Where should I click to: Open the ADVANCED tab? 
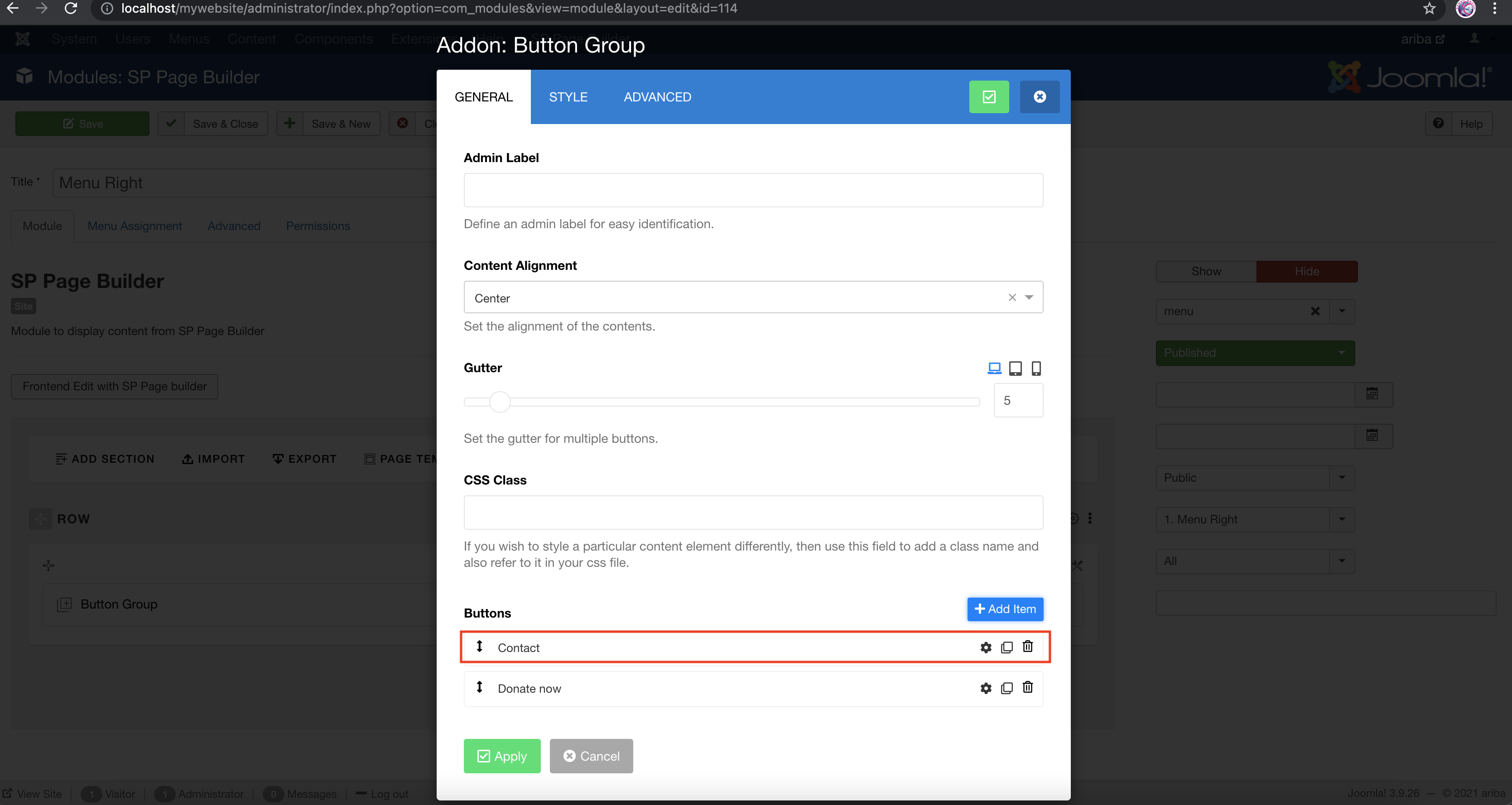pyautogui.click(x=657, y=97)
